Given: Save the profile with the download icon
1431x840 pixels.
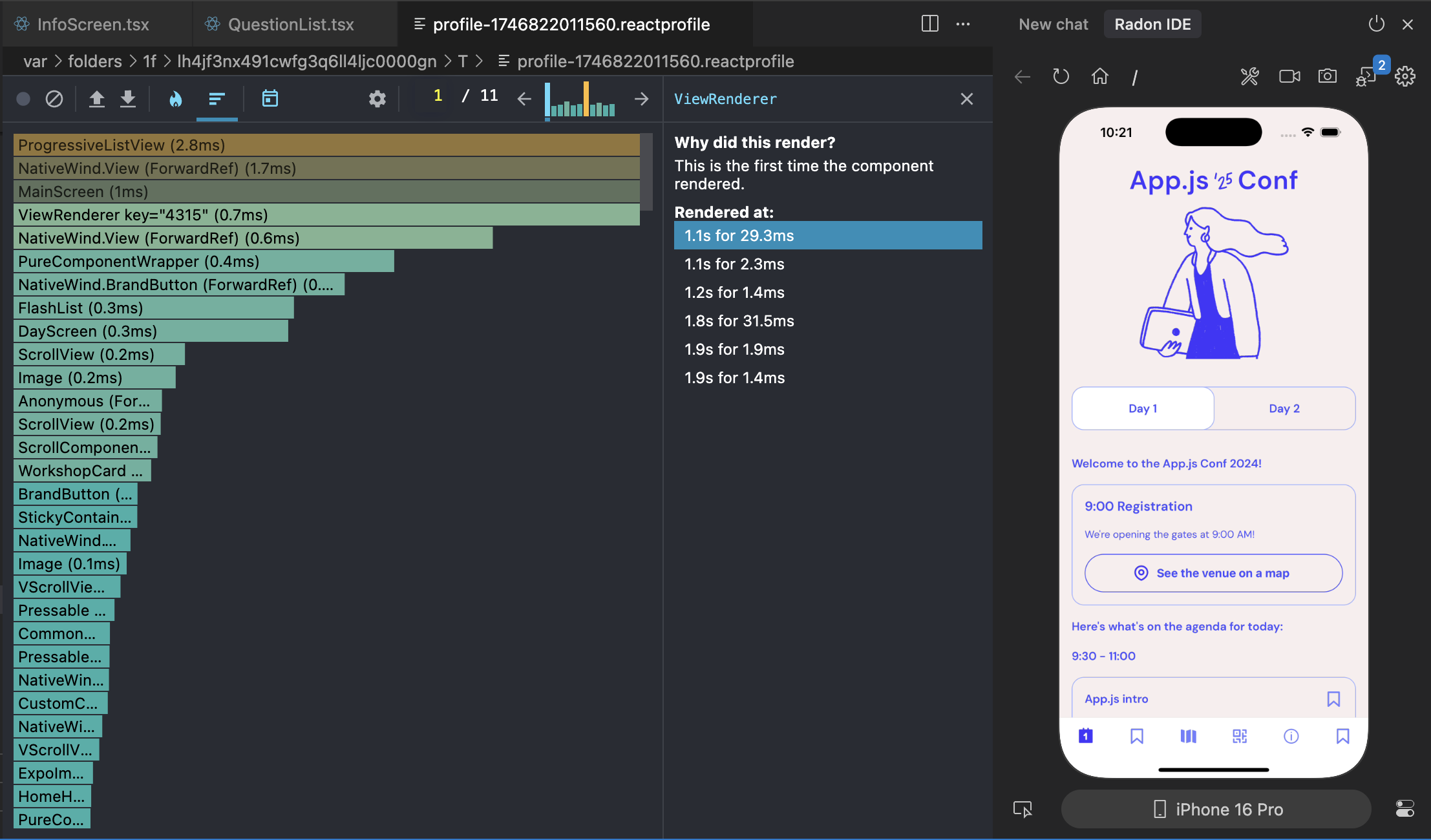Looking at the screenshot, I should (x=128, y=99).
